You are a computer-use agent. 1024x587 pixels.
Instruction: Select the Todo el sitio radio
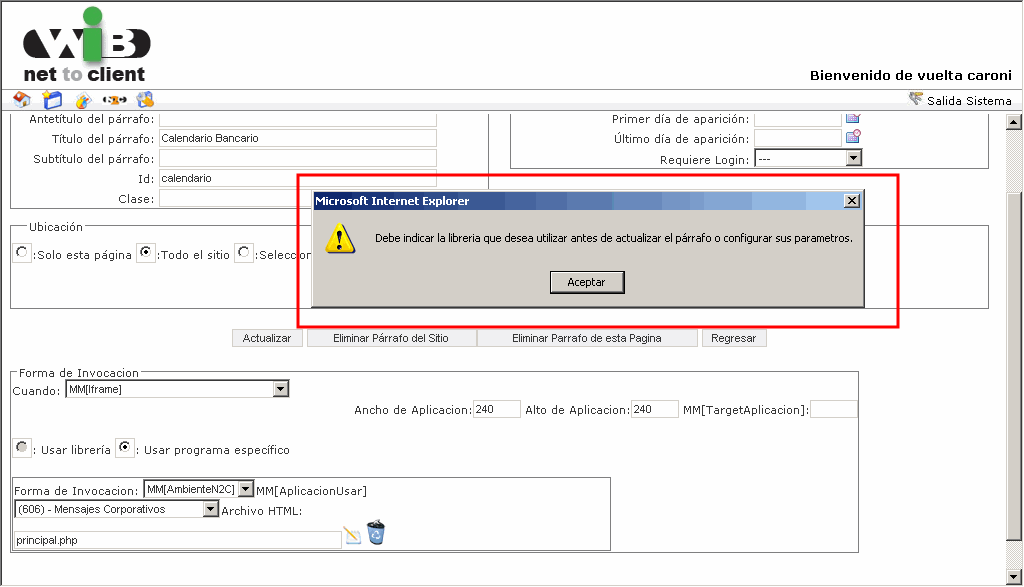146,252
